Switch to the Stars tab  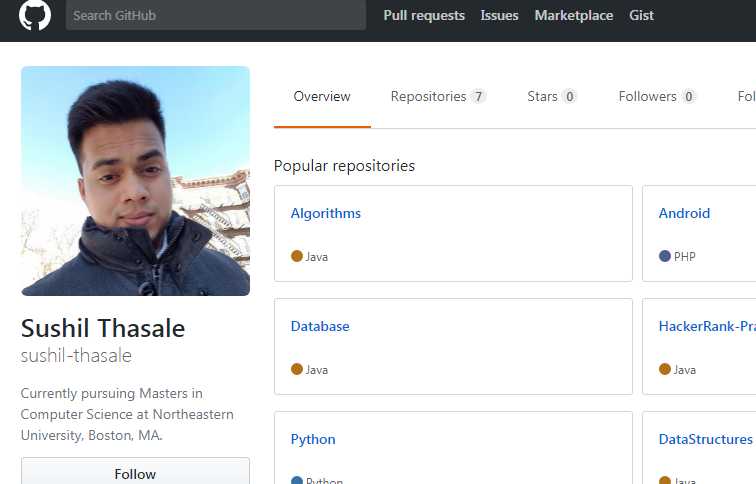[552, 97]
